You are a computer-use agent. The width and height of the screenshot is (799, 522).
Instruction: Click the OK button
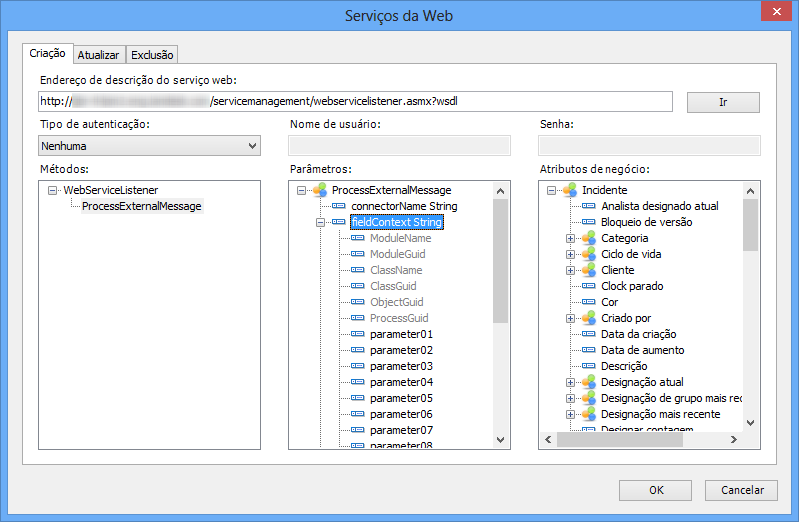pos(655,490)
